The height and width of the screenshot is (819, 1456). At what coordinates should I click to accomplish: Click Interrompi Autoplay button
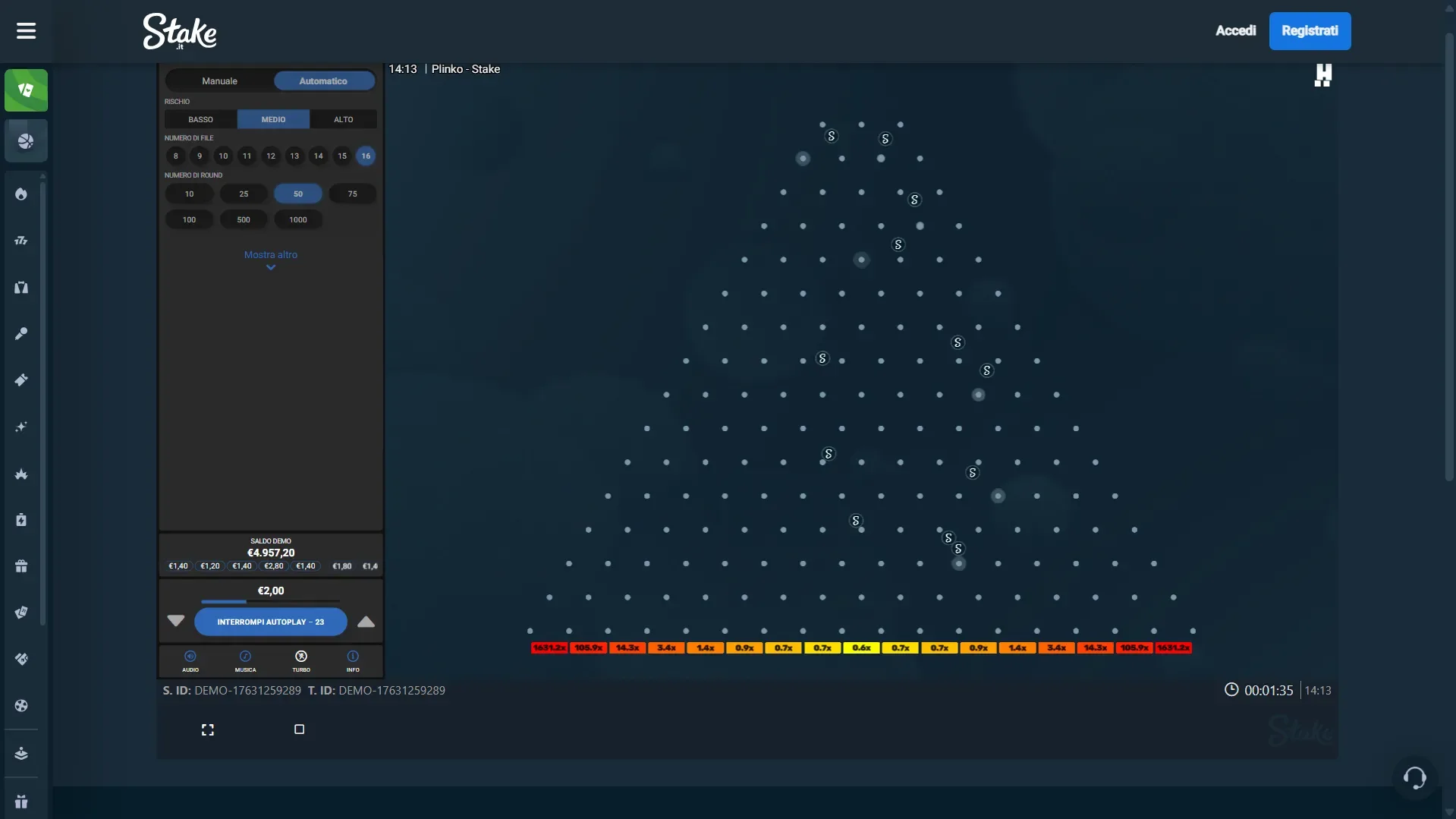click(x=271, y=622)
